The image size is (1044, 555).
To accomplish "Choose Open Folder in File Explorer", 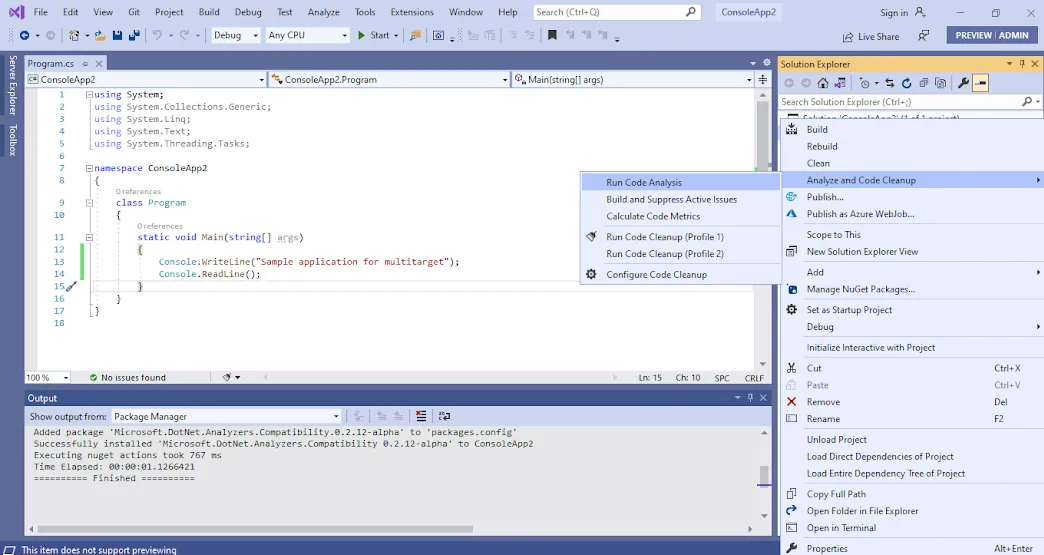I will (912, 511).
